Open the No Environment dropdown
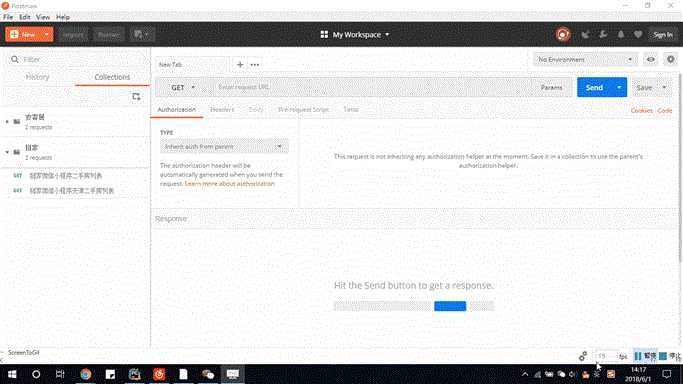The width and height of the screenshot is (683, 384). tap(585, 59)
